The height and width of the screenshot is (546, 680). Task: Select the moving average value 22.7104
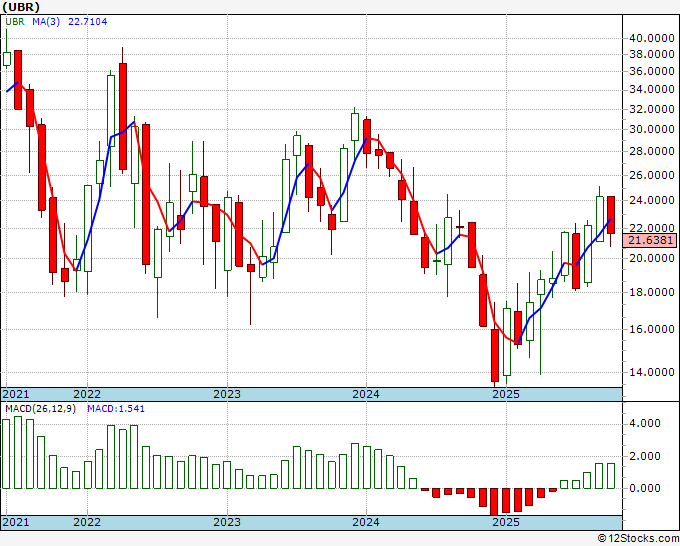[88, 22]
